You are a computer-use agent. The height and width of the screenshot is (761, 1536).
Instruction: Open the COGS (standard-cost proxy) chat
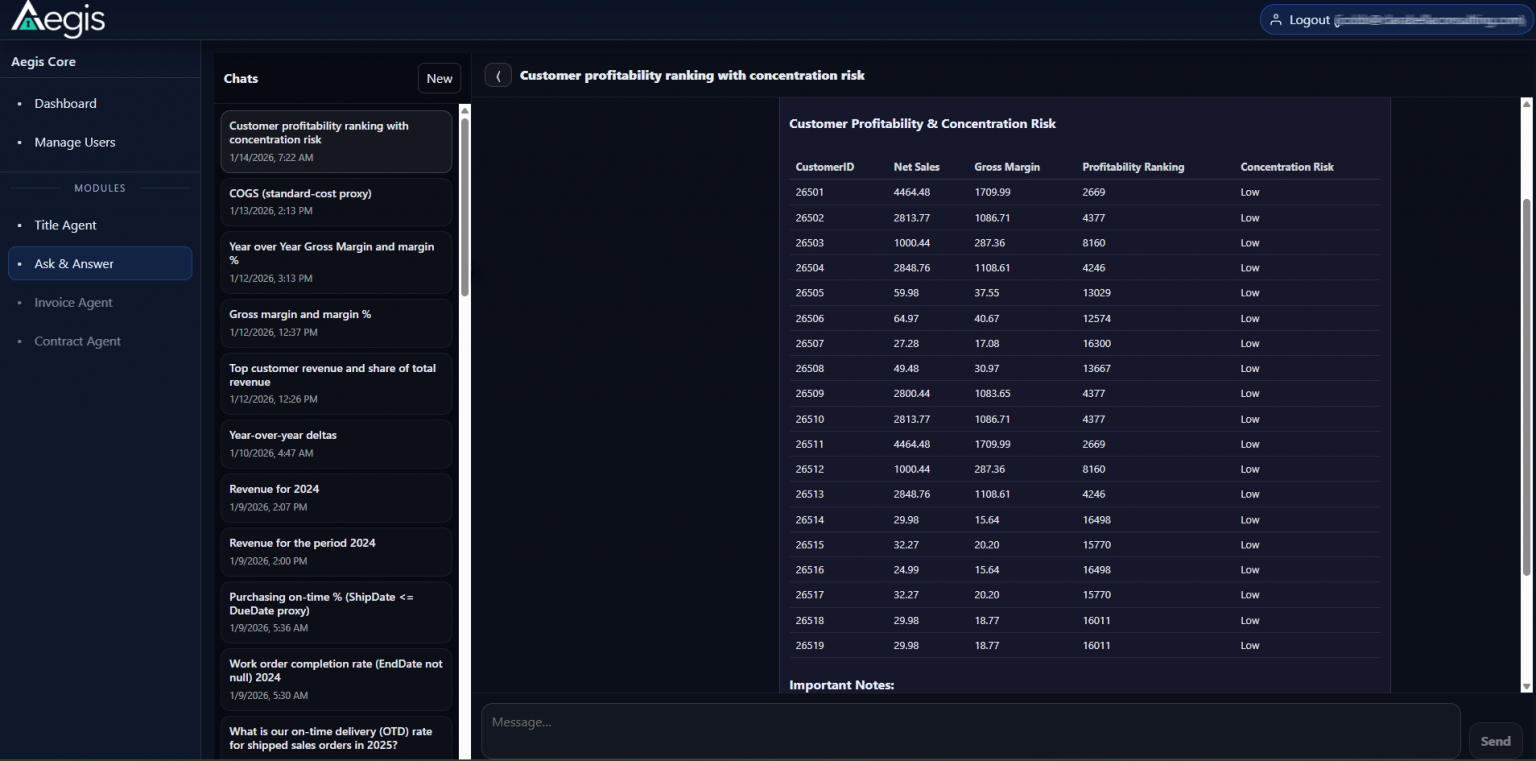[x=336, y=201]
